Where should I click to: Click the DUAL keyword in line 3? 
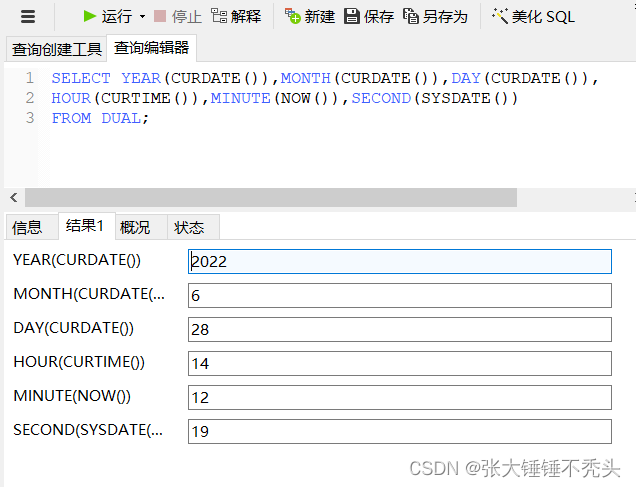[121, 118]
